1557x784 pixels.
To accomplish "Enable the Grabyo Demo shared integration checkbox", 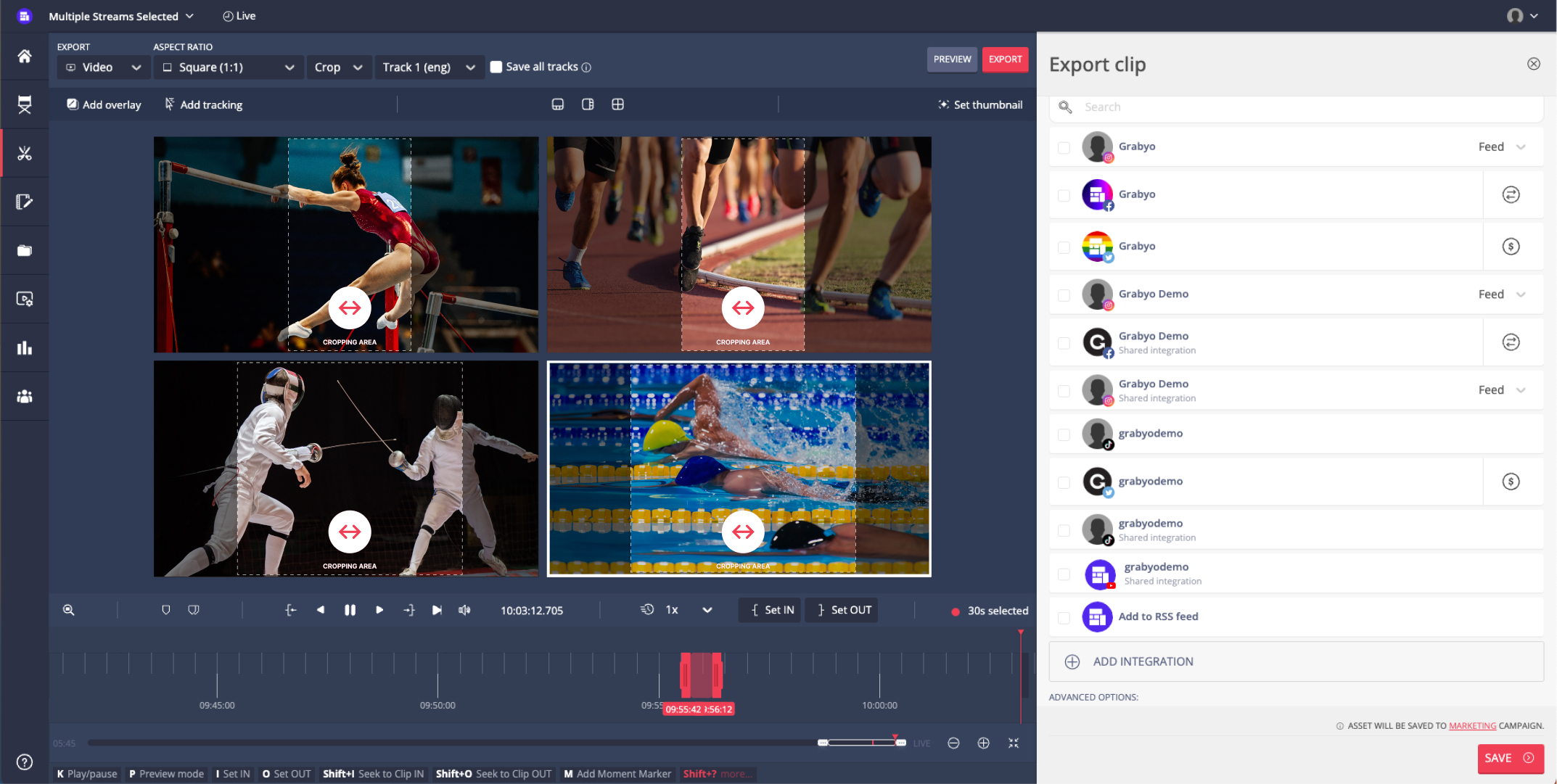I will point(1063,342).
